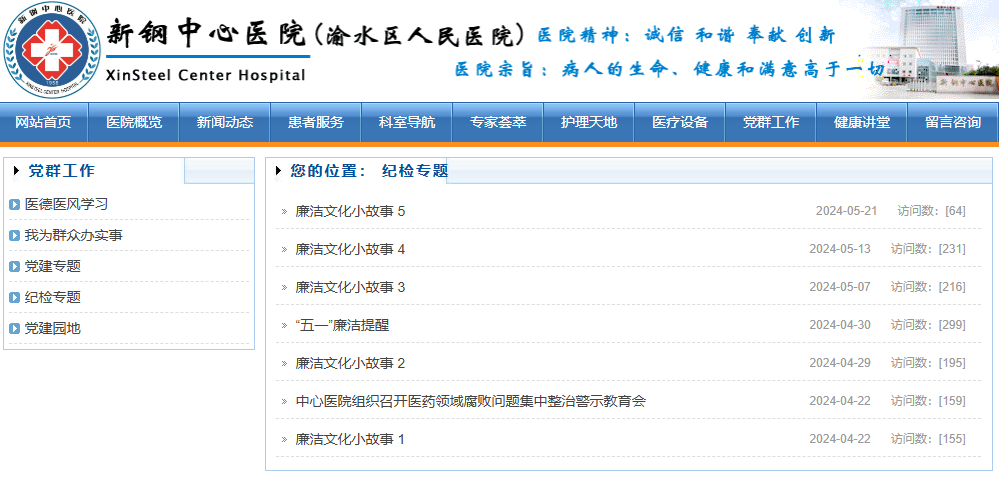This screenshot has height=481, width=999.
Task: Open the 中心医院组织召开医药领域腐败问题 article
Action: point(470,401)
